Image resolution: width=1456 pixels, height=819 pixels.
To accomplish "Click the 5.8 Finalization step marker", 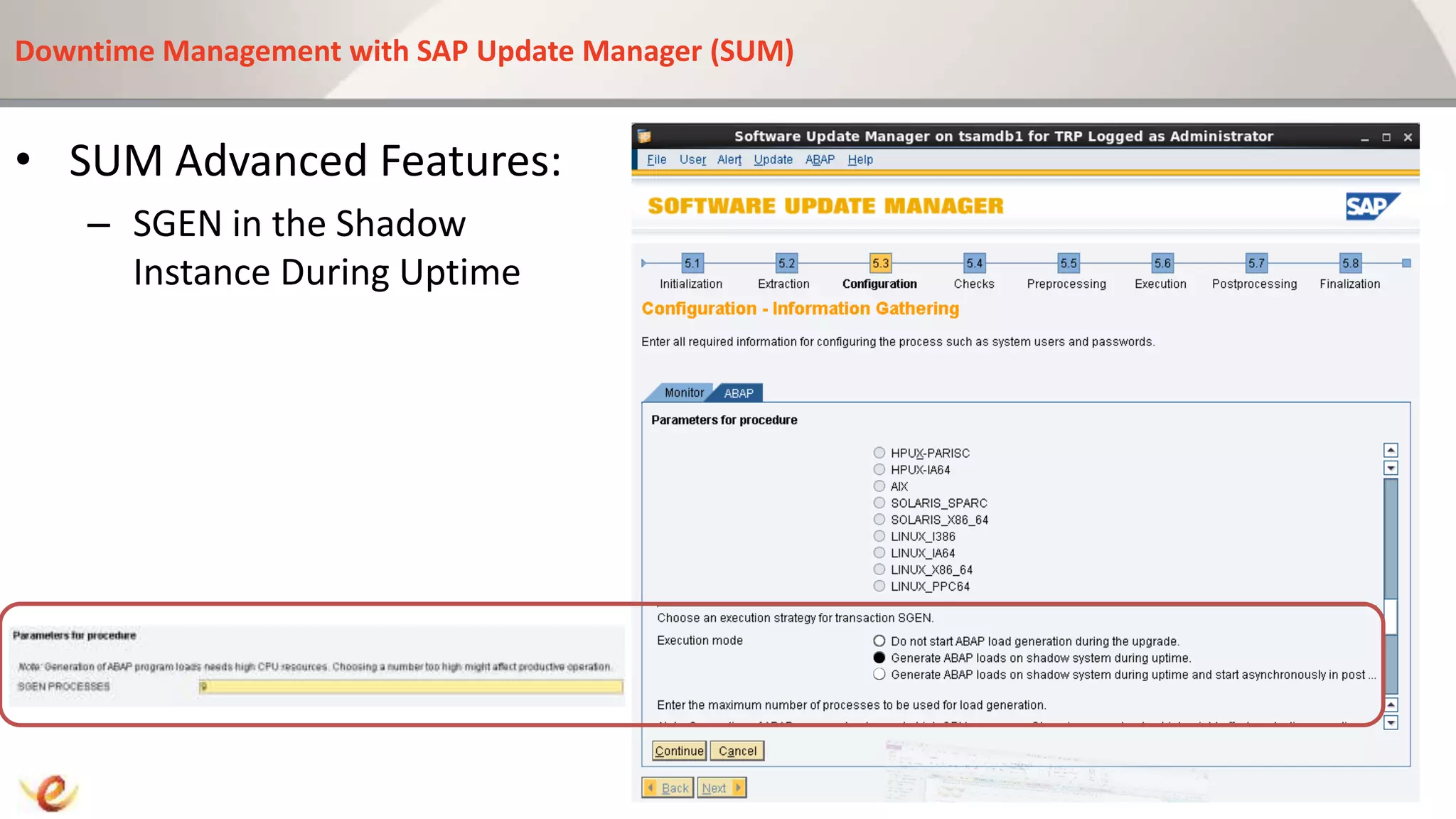I will pos(1350,263).
